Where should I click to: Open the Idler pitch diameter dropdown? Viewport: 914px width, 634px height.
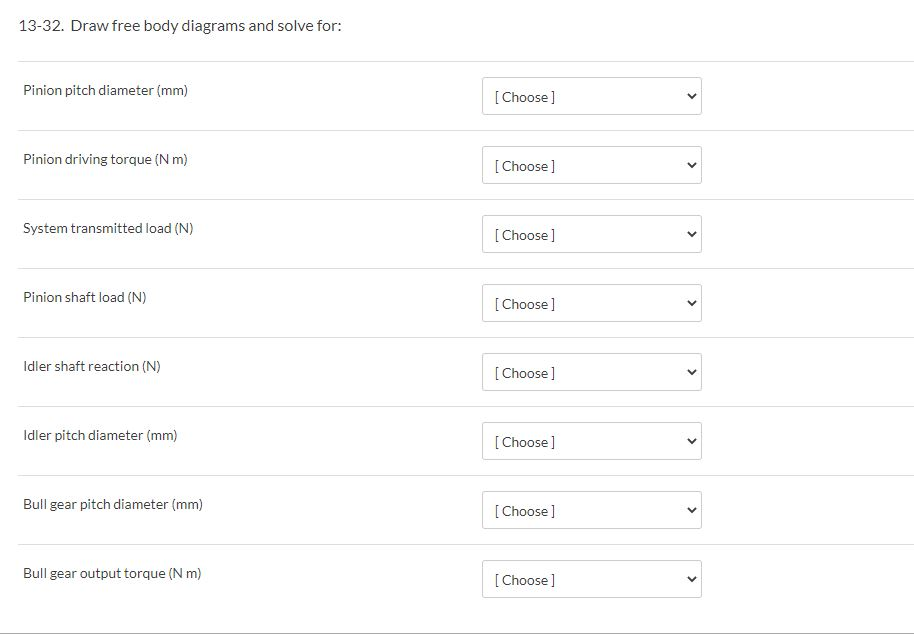point(592,441)
